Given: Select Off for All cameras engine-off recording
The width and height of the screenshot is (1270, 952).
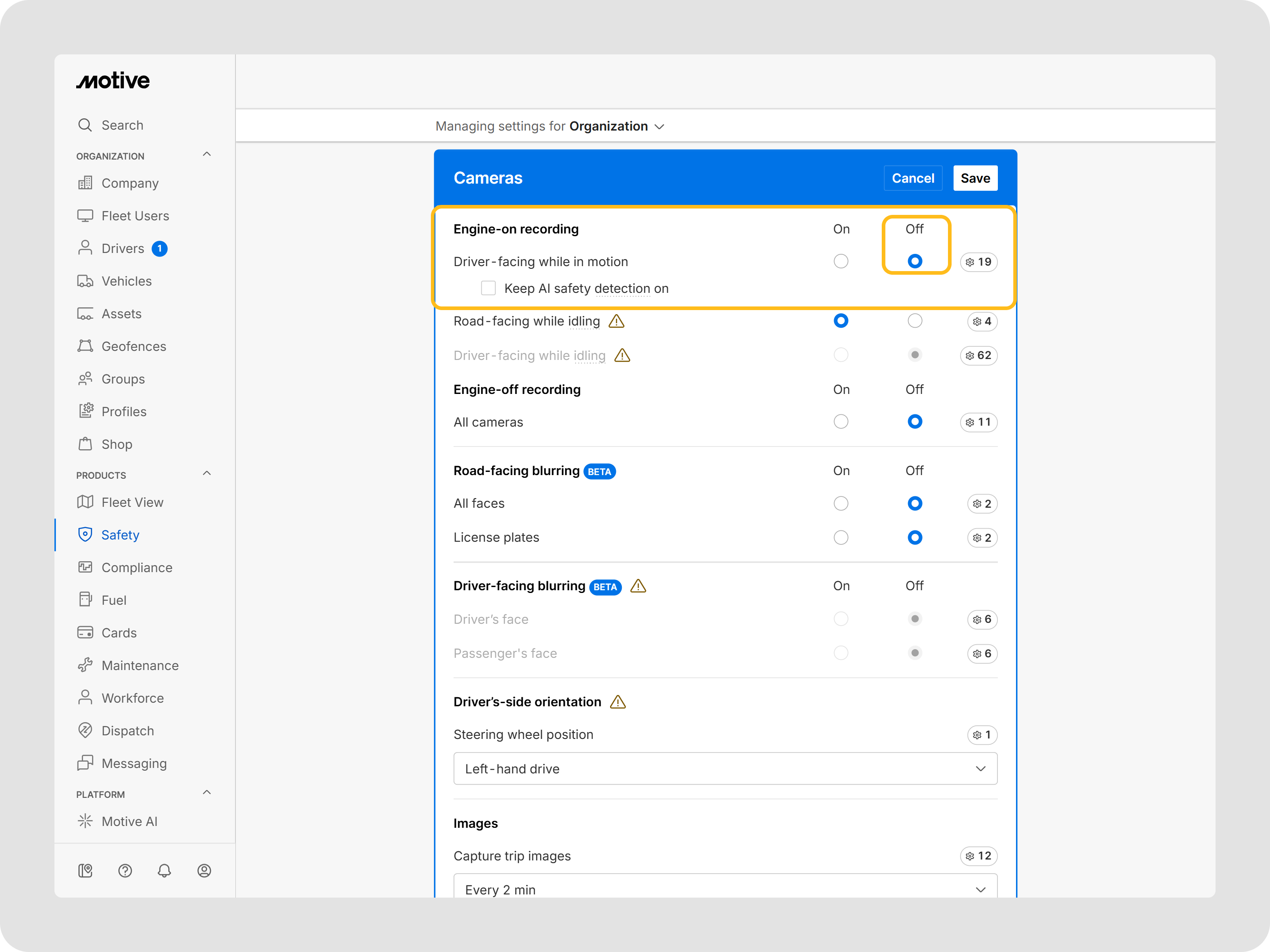Looking at the screenshot, I should (x=914, y=422).
